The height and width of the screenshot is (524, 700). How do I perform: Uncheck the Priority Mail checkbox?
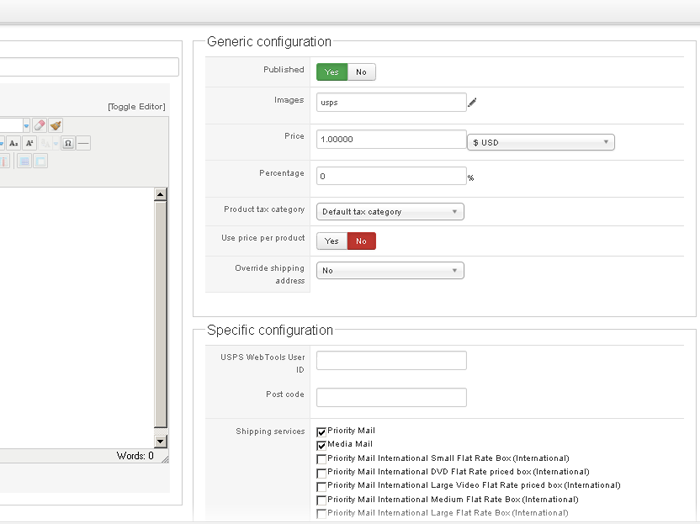[321, 431]
